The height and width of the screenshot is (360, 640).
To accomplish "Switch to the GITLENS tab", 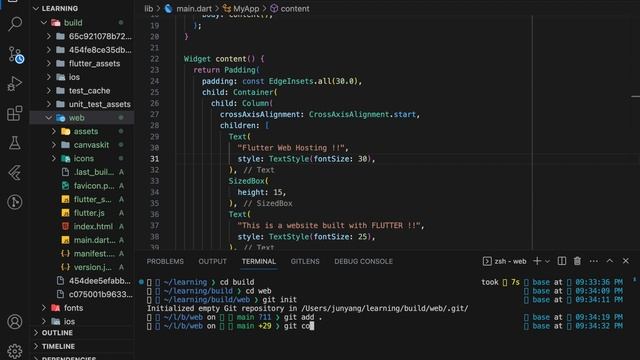I will [305, 261].
